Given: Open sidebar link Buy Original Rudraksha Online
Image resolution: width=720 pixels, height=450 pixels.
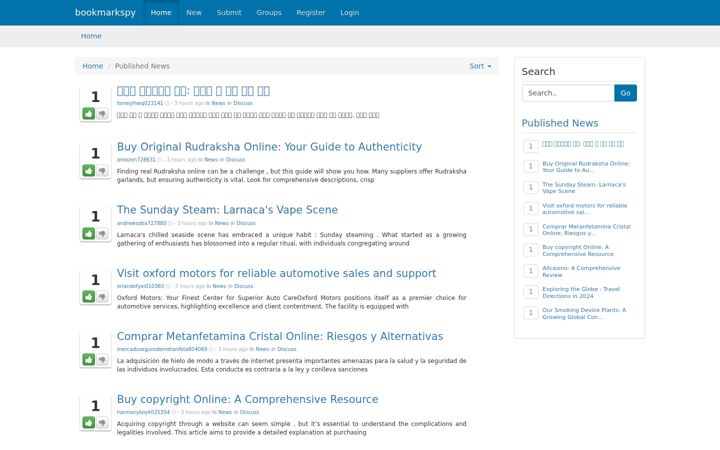Looking at the screenshot, I should pyautogui.click(x=586, y=167).
